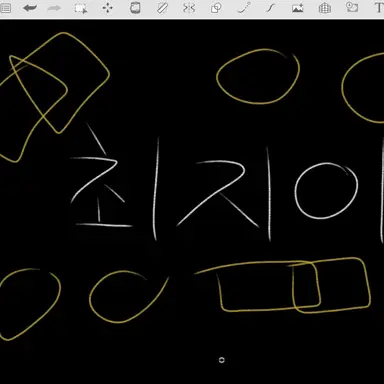Viewport: 384px width, 384px height.
Task: Enable the Ruler guide tool
Action: point(162,8)
